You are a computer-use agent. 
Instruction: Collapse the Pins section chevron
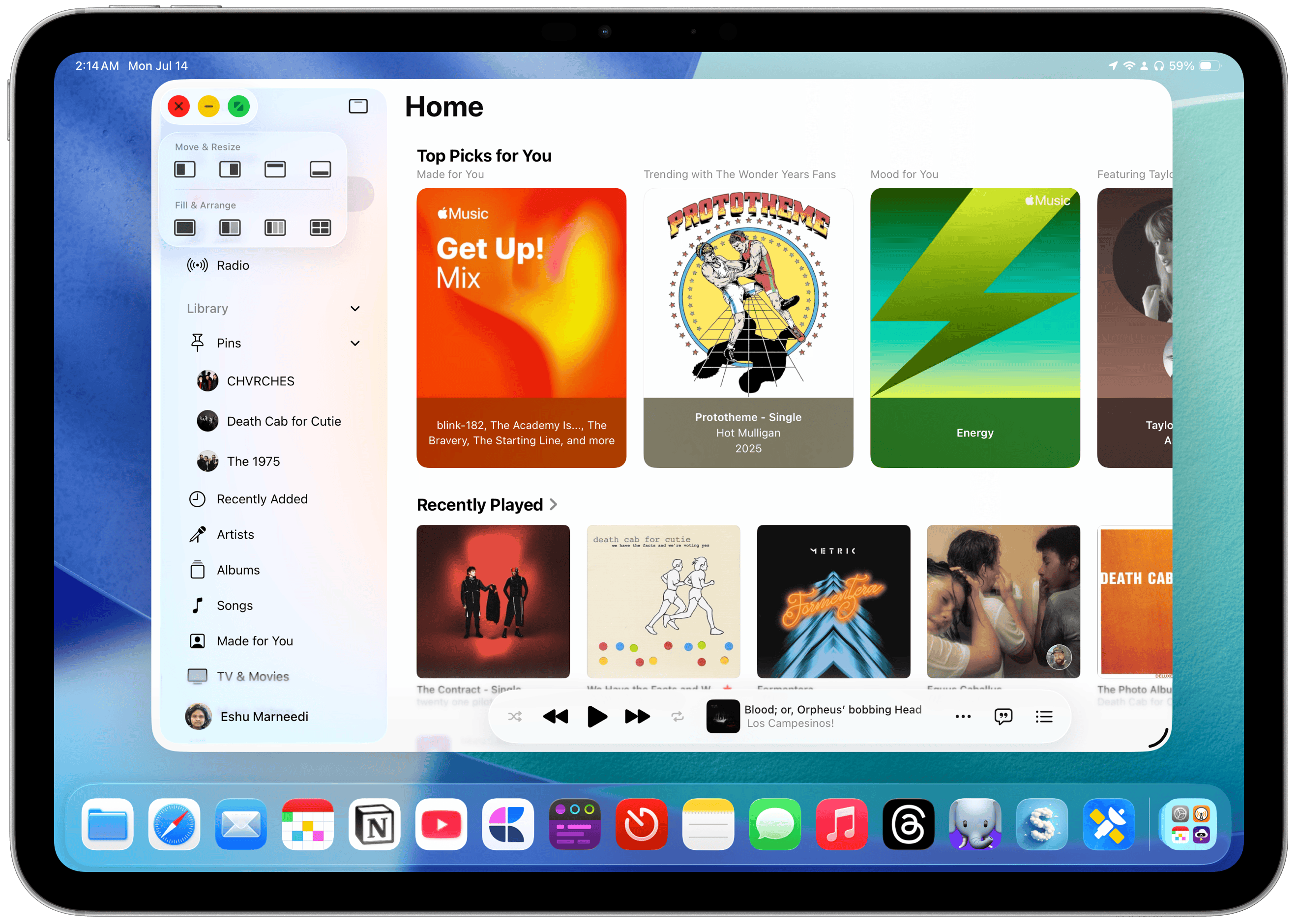pos(355,344)
